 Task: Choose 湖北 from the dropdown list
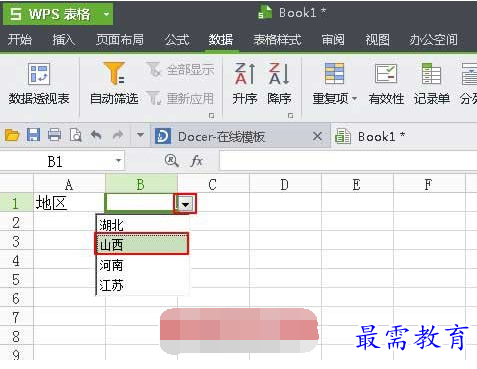point(143,225)
